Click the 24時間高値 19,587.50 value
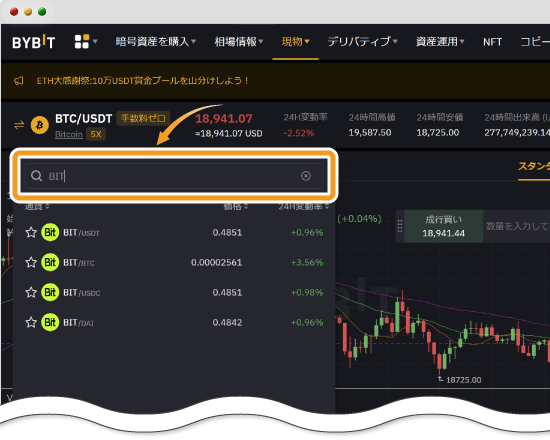 coord(370,133)
